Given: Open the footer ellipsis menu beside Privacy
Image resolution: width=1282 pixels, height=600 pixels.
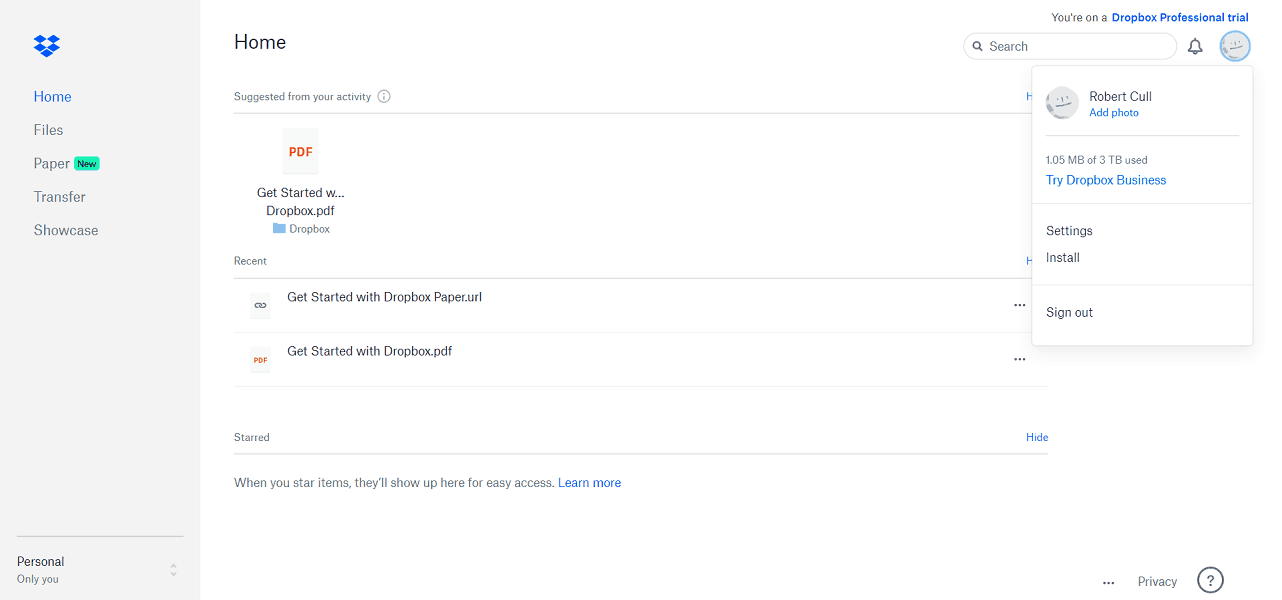Looking at the screenshot, I should coord(1108,582).
